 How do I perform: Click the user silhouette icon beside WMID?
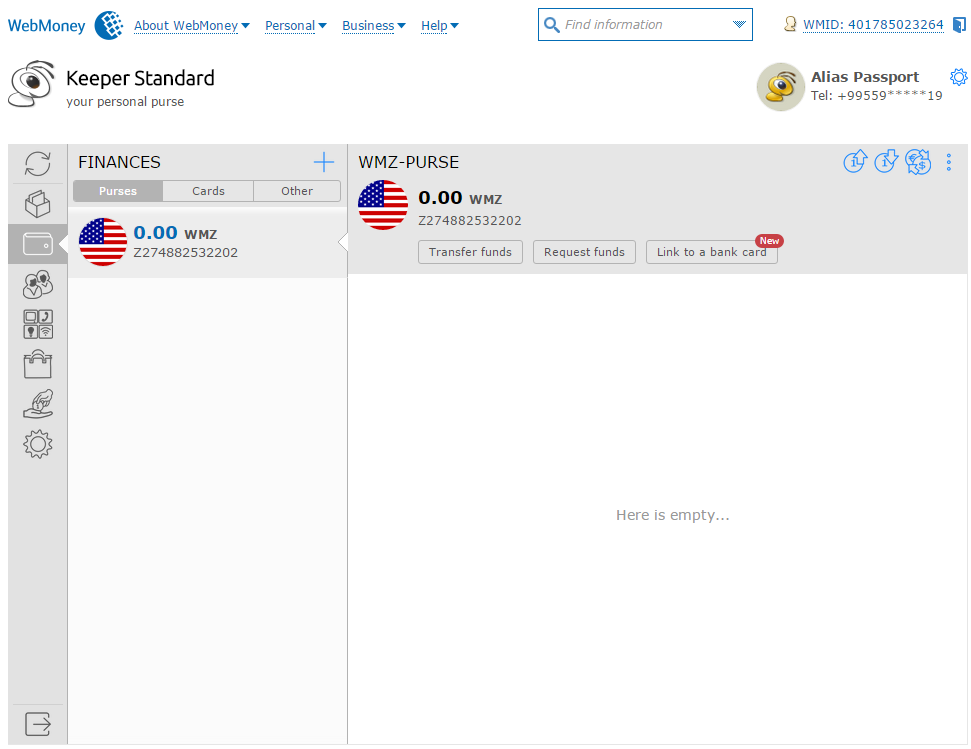coord(790,24)
